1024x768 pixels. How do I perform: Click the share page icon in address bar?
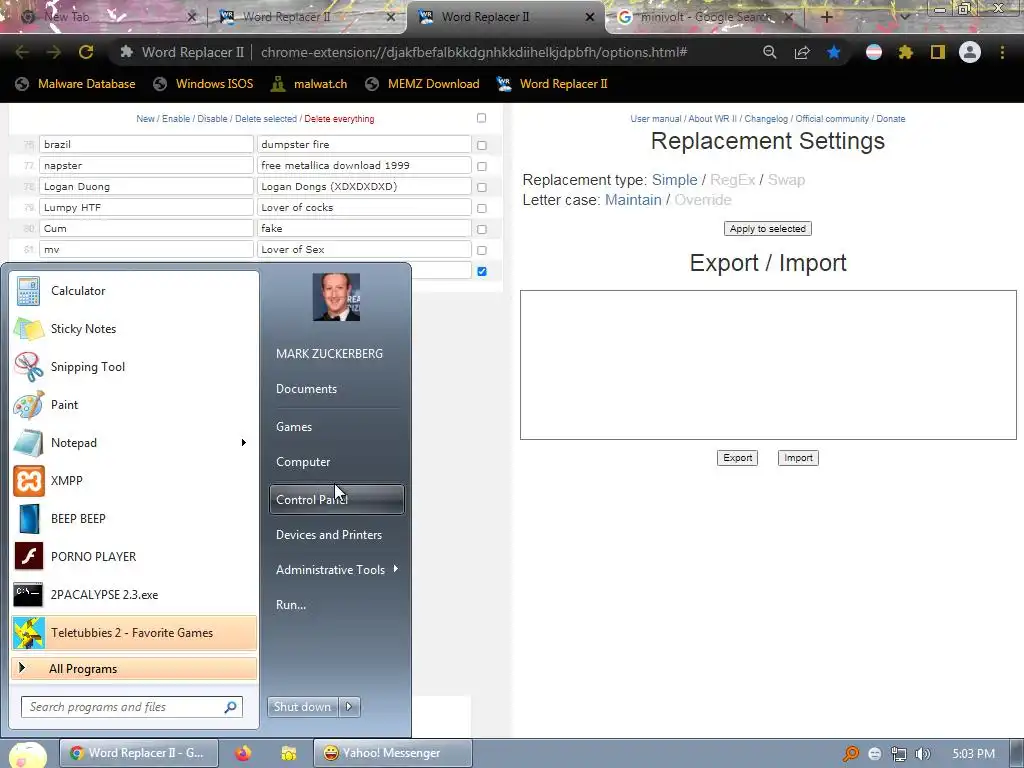[x=802, y=52]
